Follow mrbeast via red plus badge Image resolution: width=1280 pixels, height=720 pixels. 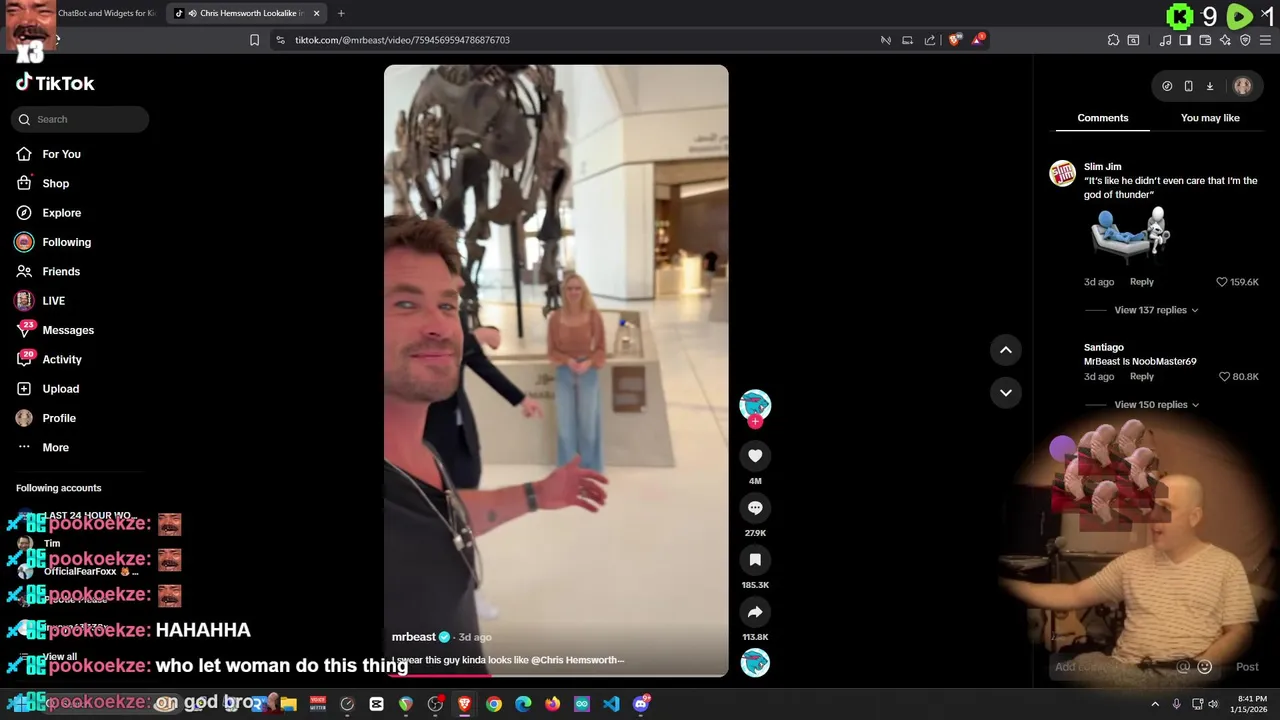(755, 422)
